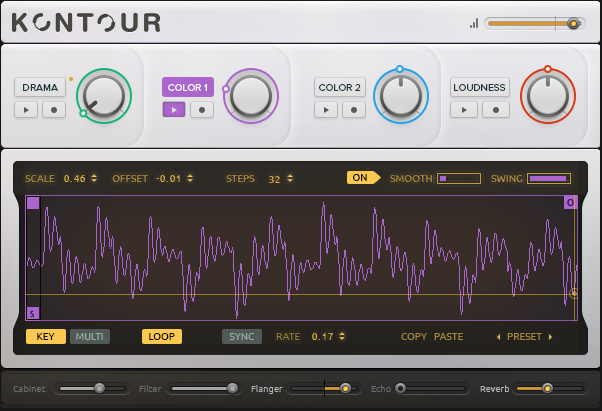The image size is (602, 411).
Task: Click the O marker at the waveform corner
Action: pos(570,202)
